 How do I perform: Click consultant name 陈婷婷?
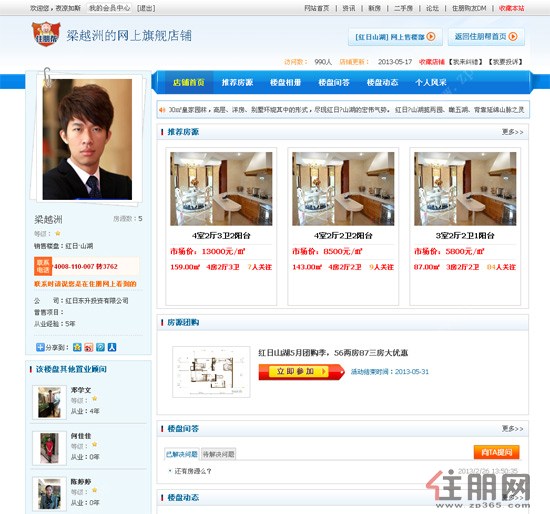click(x=81, y=481)
